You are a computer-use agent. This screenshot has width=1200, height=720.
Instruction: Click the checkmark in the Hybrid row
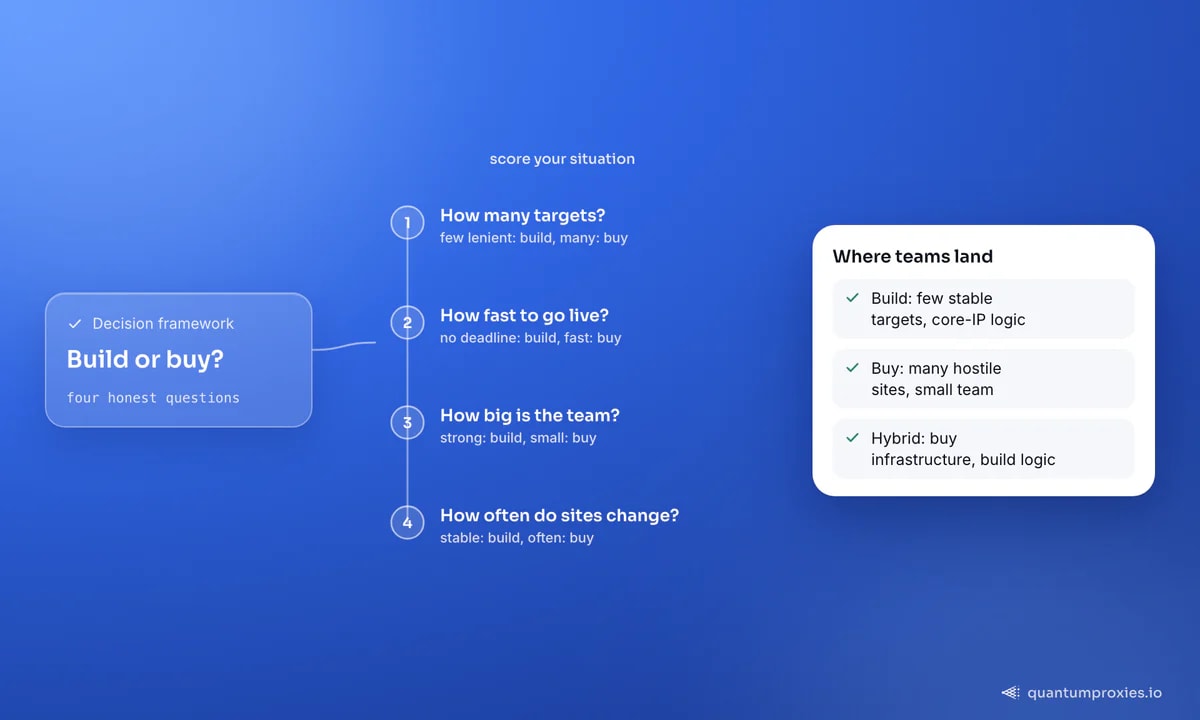click(853, 438)
